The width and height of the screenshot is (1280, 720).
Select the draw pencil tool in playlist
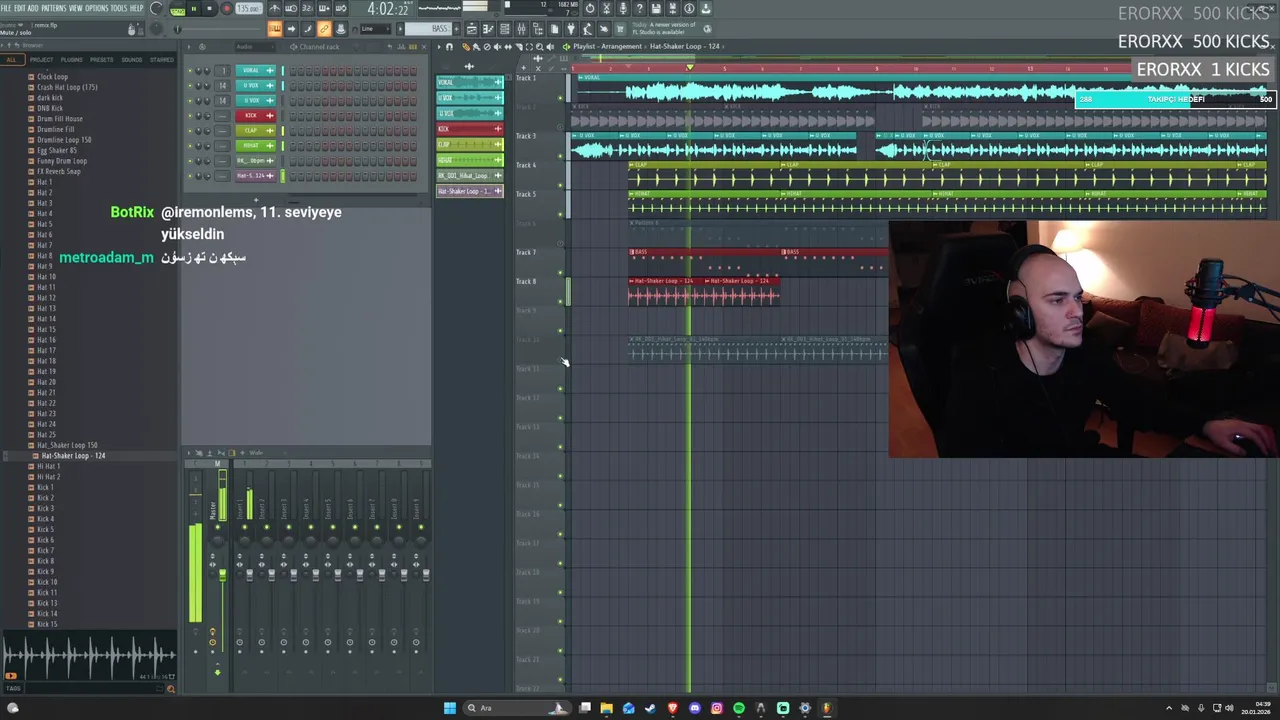(465, 46)
